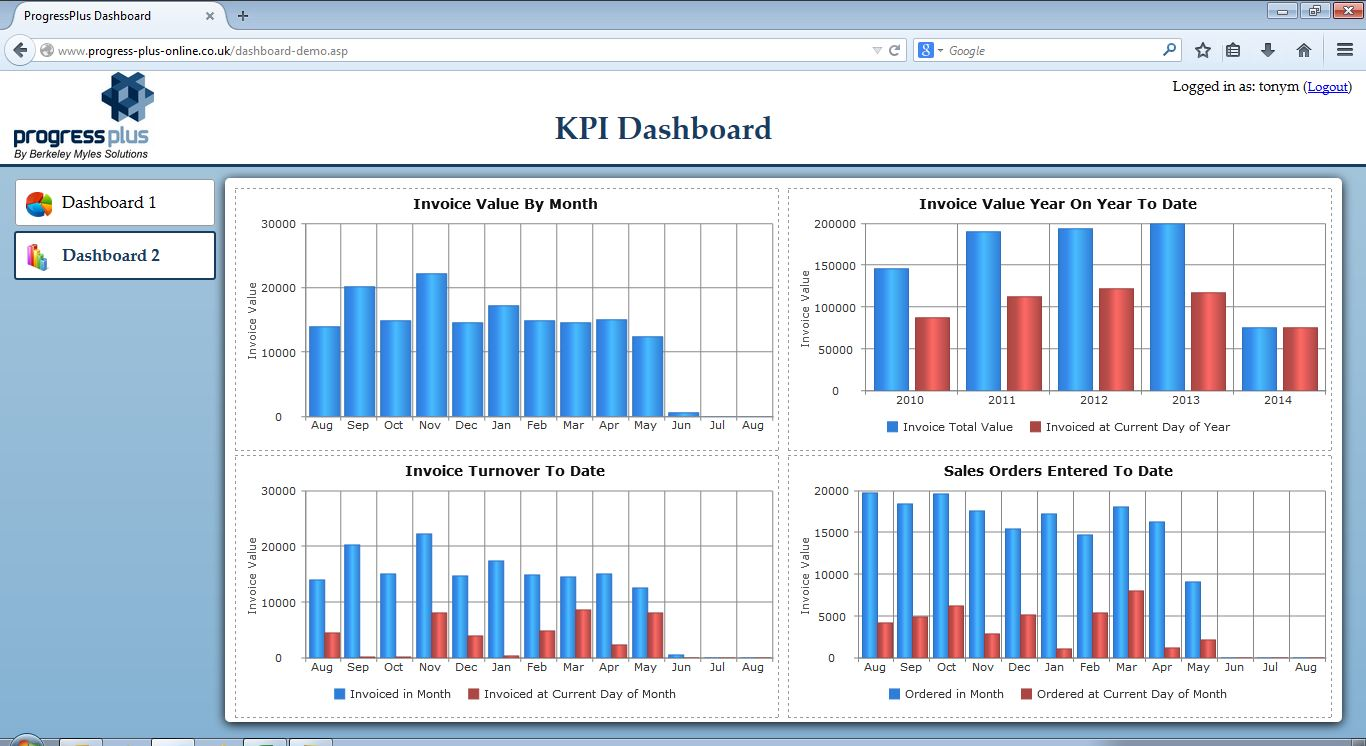Click the Logout link
This screenshot has width=1366, height=746.
point(1328,87)
